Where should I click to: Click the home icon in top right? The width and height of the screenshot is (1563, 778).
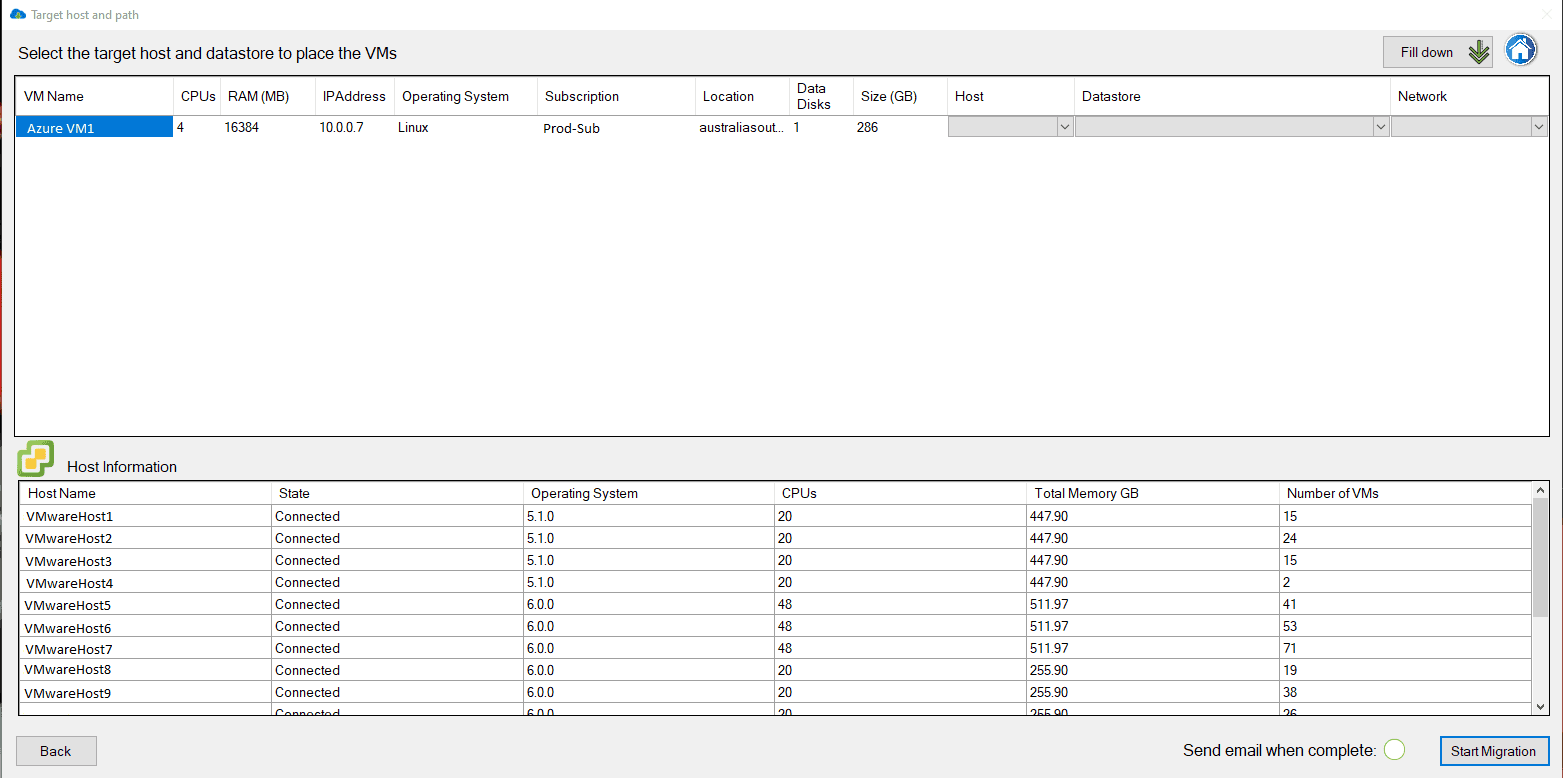(x=1521, y=50)
